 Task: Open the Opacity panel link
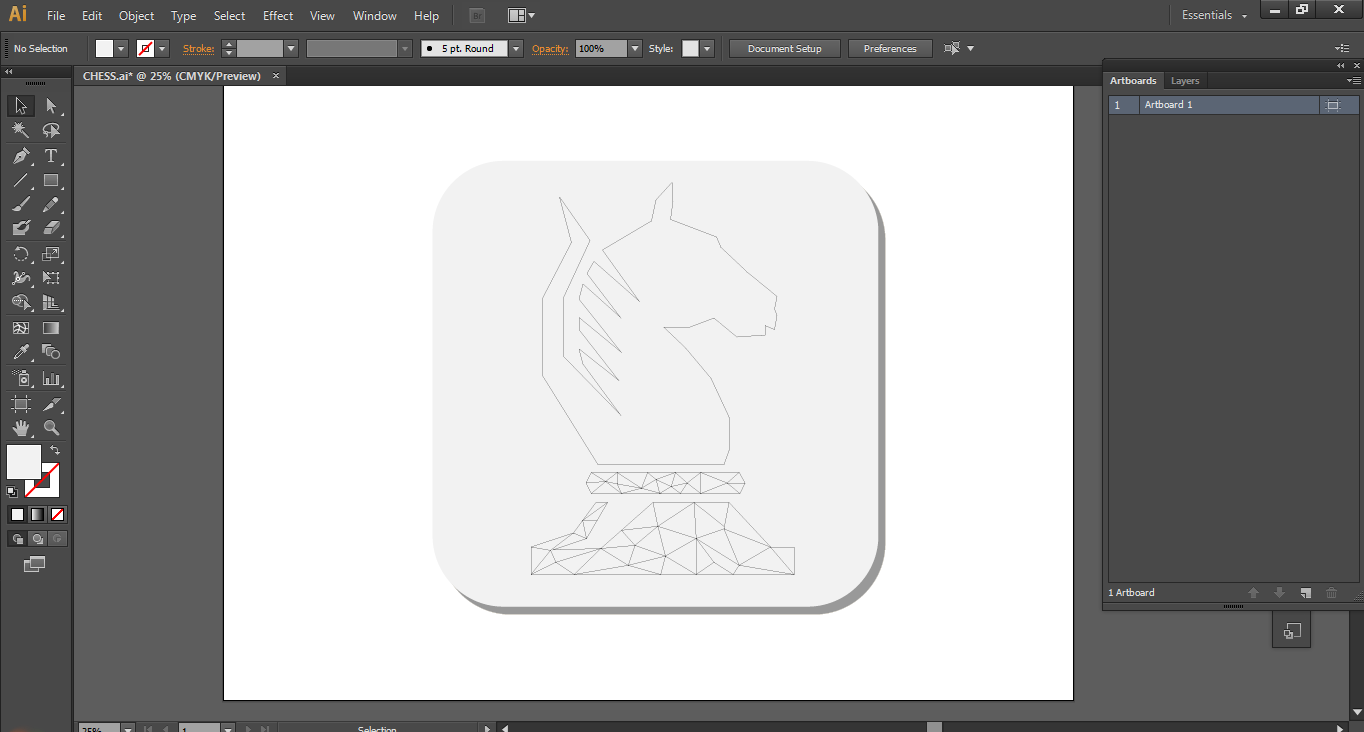click(x=550, y=48)
